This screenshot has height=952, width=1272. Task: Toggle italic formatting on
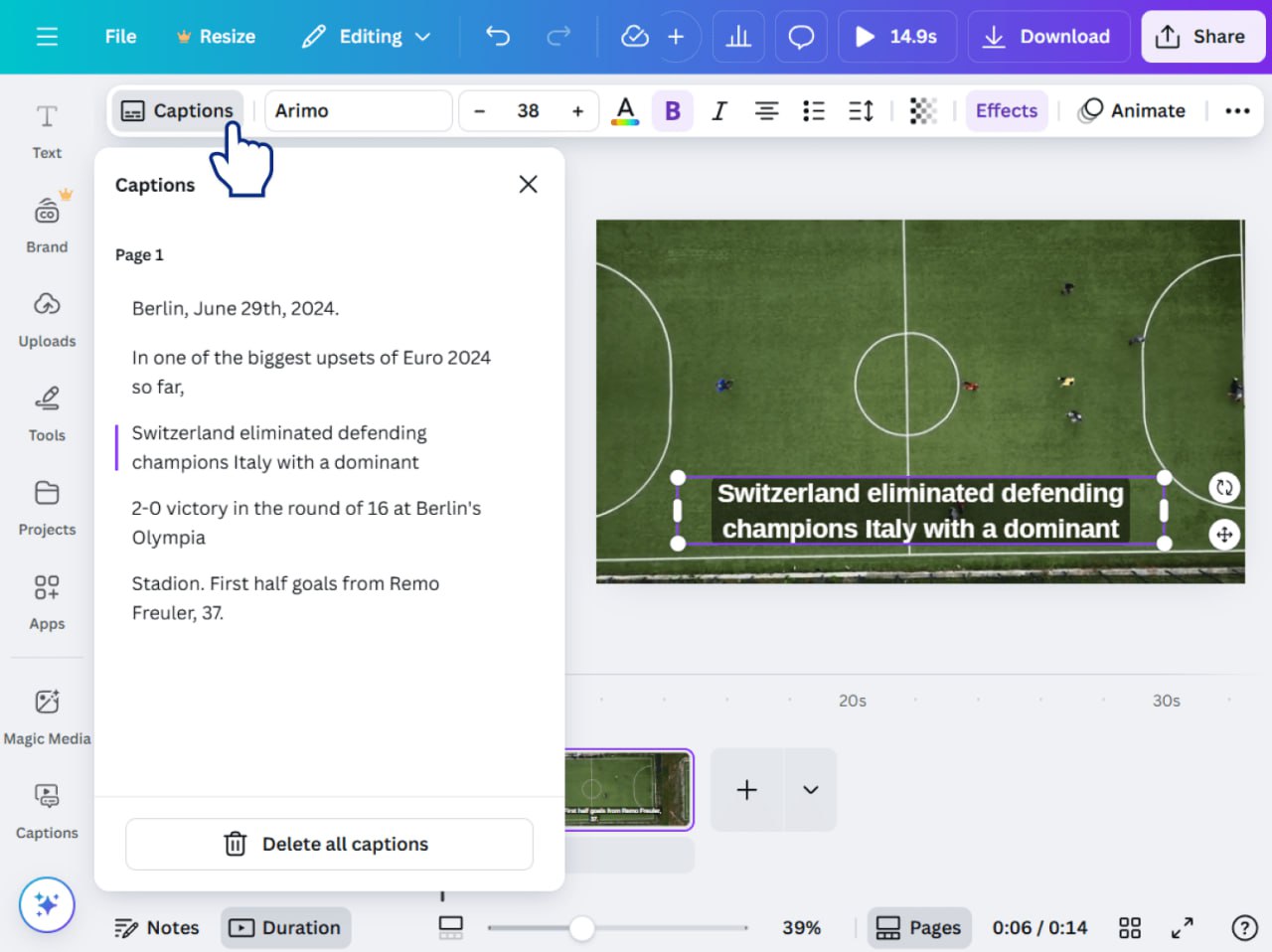(719, 110)
